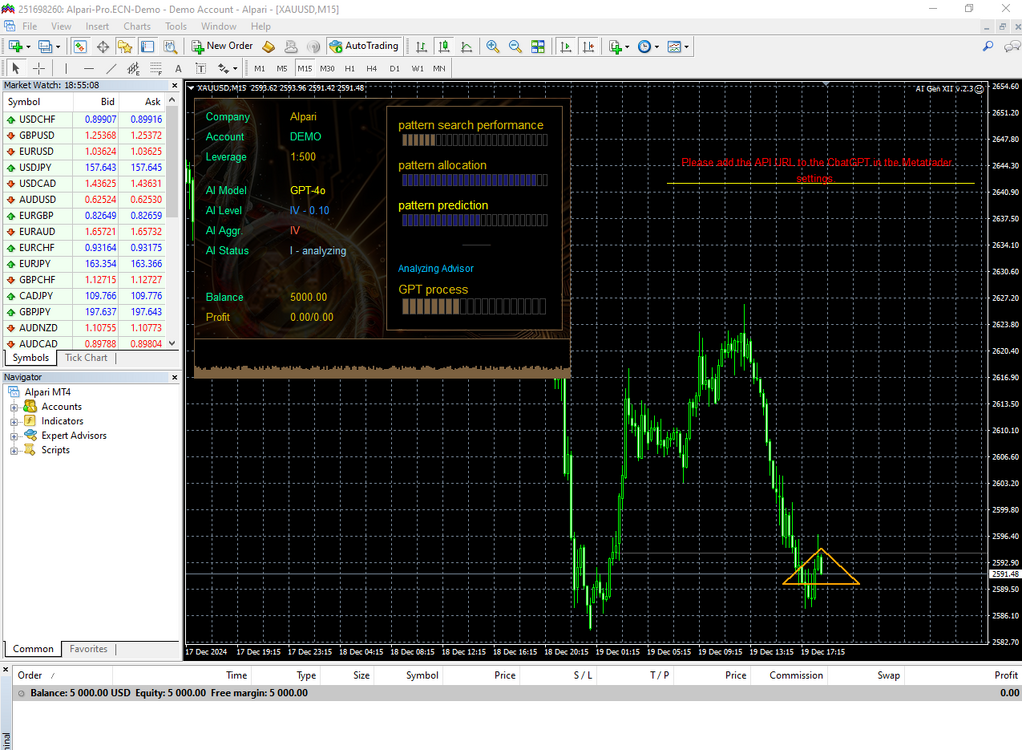
Task: Click the Zoom In magnifier icon
Action: click(x=493, y=46)
